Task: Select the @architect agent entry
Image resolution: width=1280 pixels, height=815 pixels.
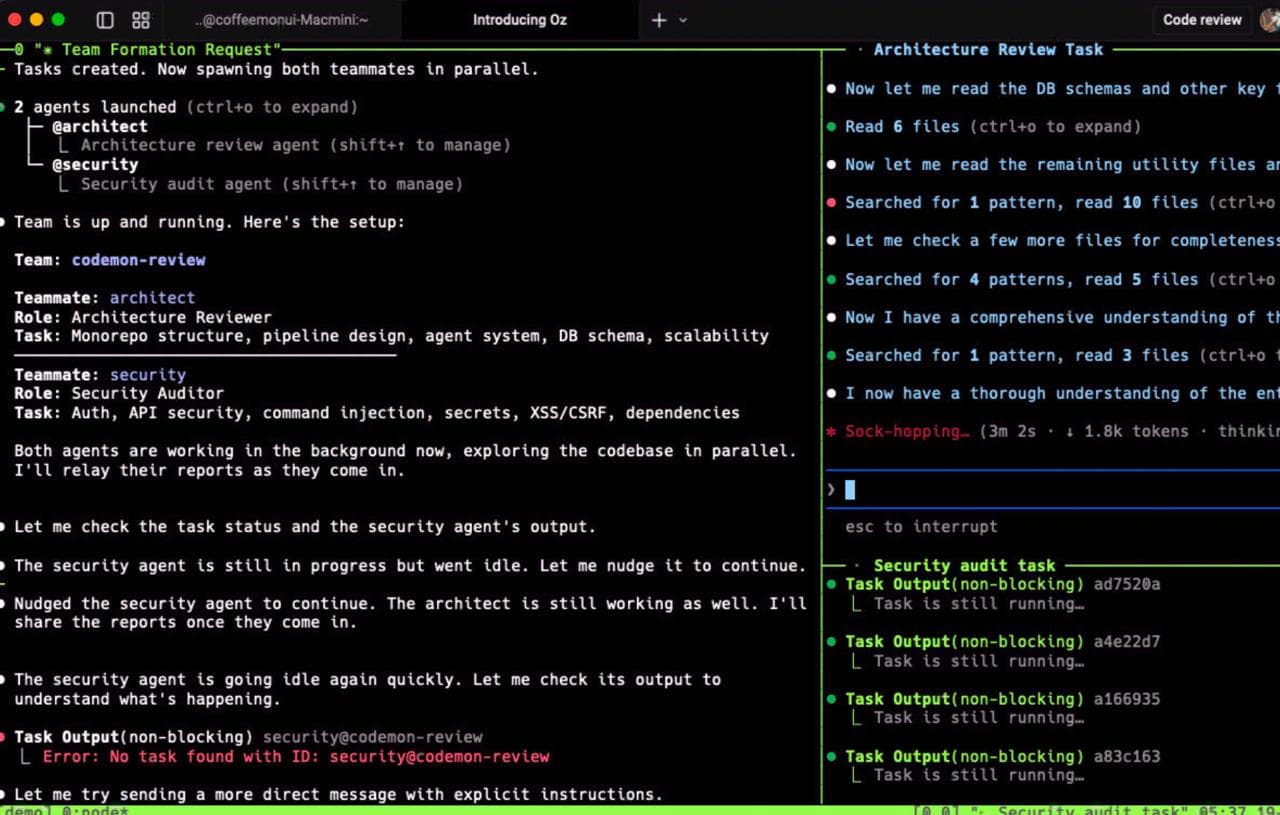Action: pos(100,127)
